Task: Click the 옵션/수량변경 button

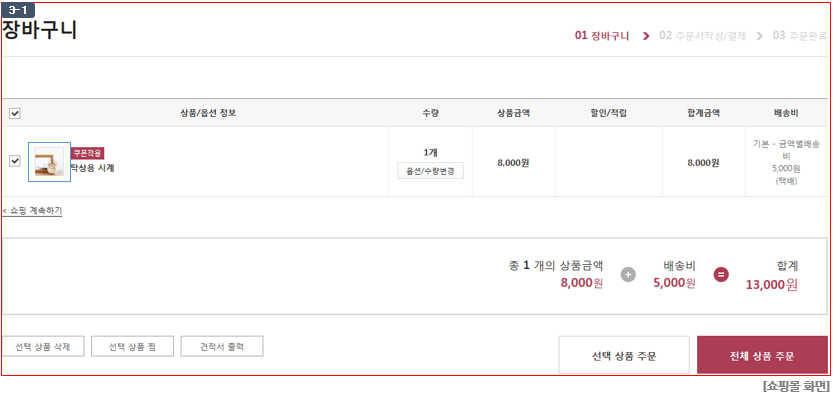Action: [430, 171]
